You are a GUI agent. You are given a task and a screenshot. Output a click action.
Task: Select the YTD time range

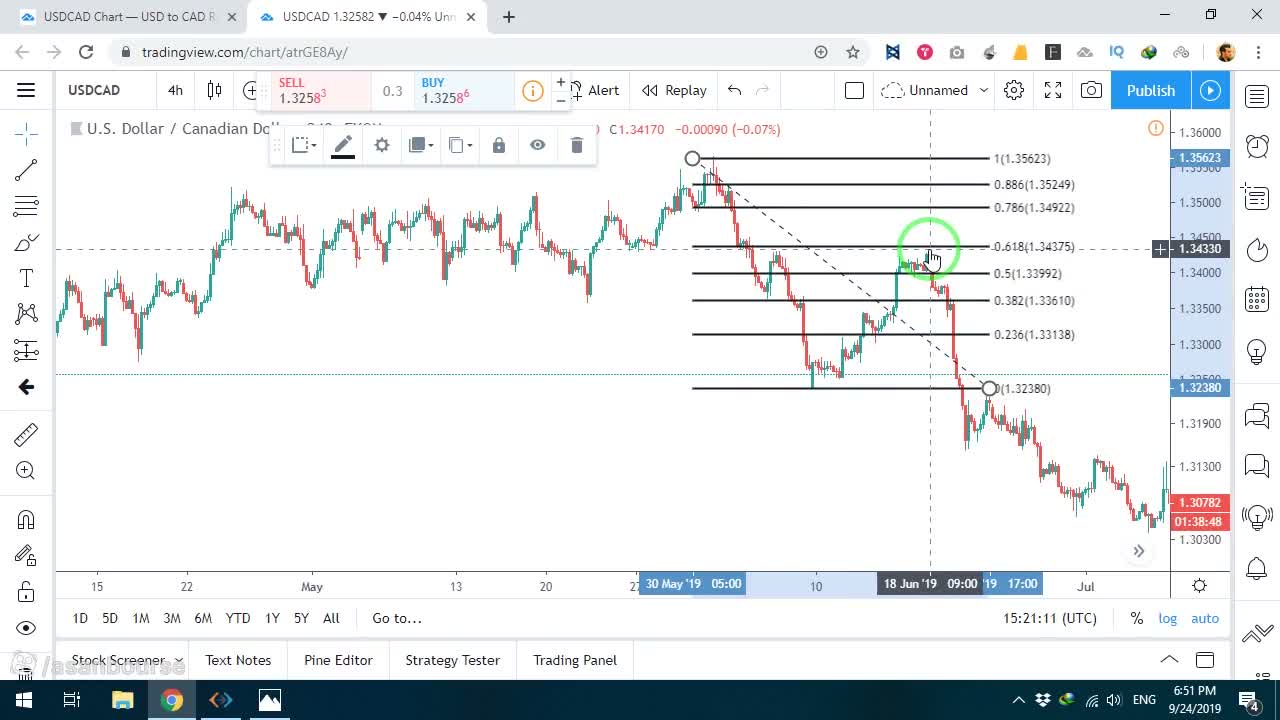[238, 618]
